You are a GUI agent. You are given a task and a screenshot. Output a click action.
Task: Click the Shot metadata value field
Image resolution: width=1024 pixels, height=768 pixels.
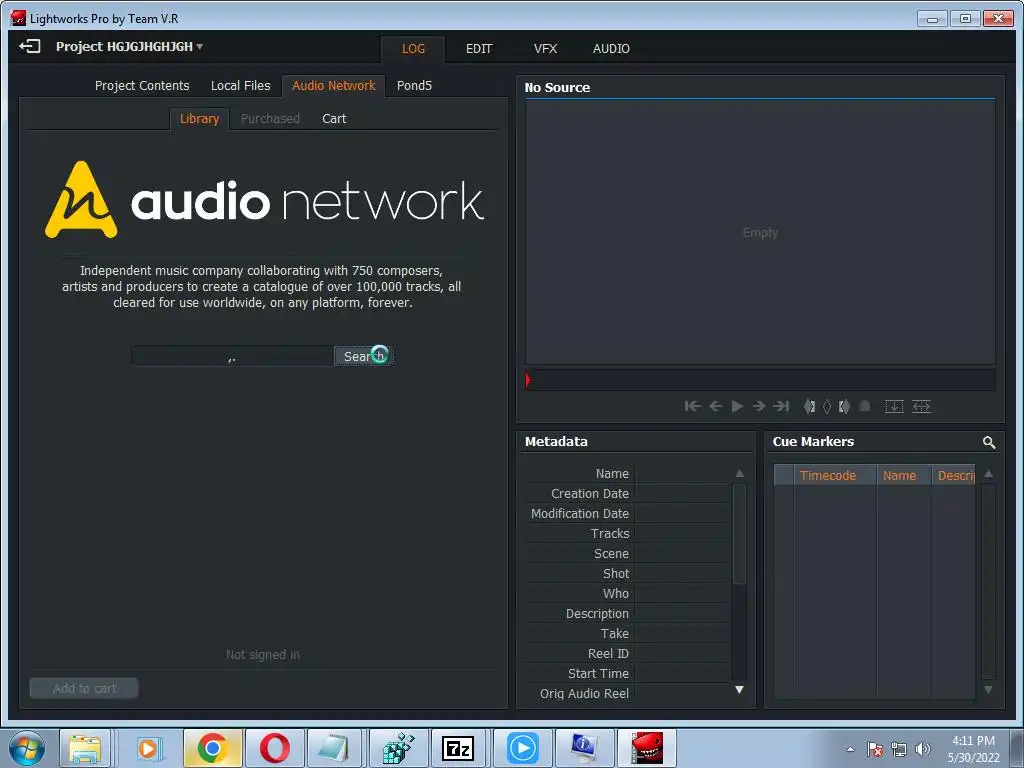tap(682, 573)
